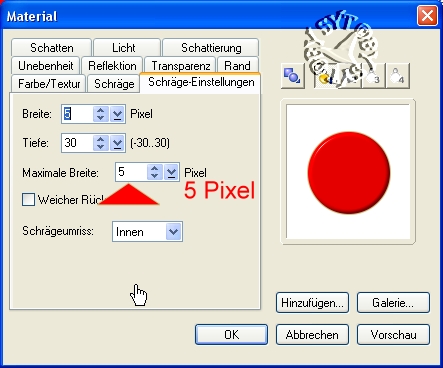The image size is (443, 368).
Task: Go to the Transparenz tab
Action: (x=181, y=66)
